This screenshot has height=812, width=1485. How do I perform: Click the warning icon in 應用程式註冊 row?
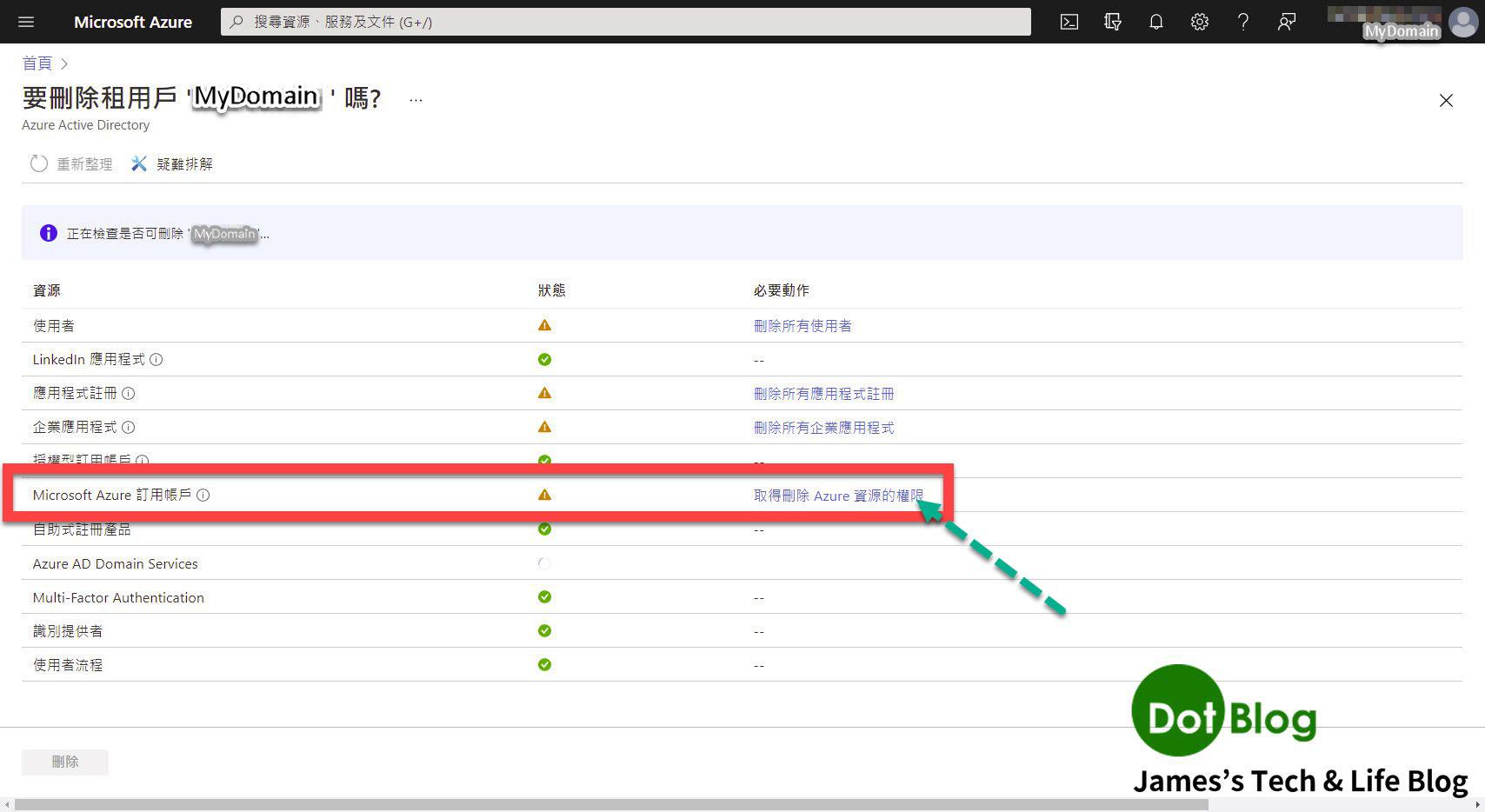click(x=544, y=393)
